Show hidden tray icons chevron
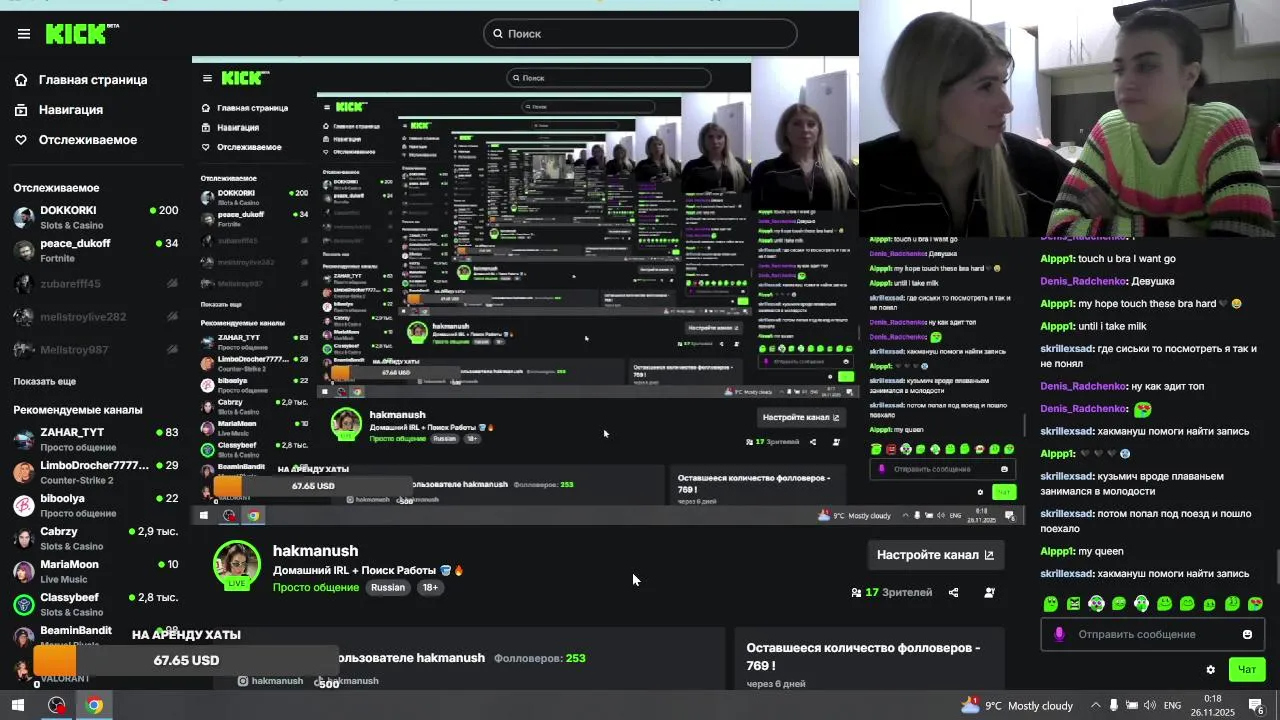The height and width of the screenshot is (720, 1280). tap(1095, 705)
